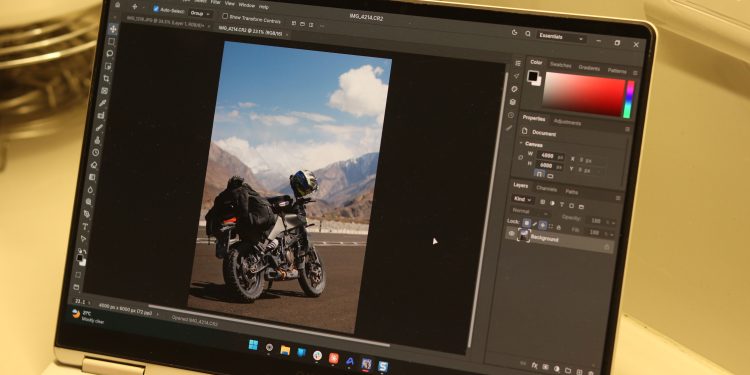
Task: Switch to the Channels tab
Action: pyautogui.click(x=547, y=189)
